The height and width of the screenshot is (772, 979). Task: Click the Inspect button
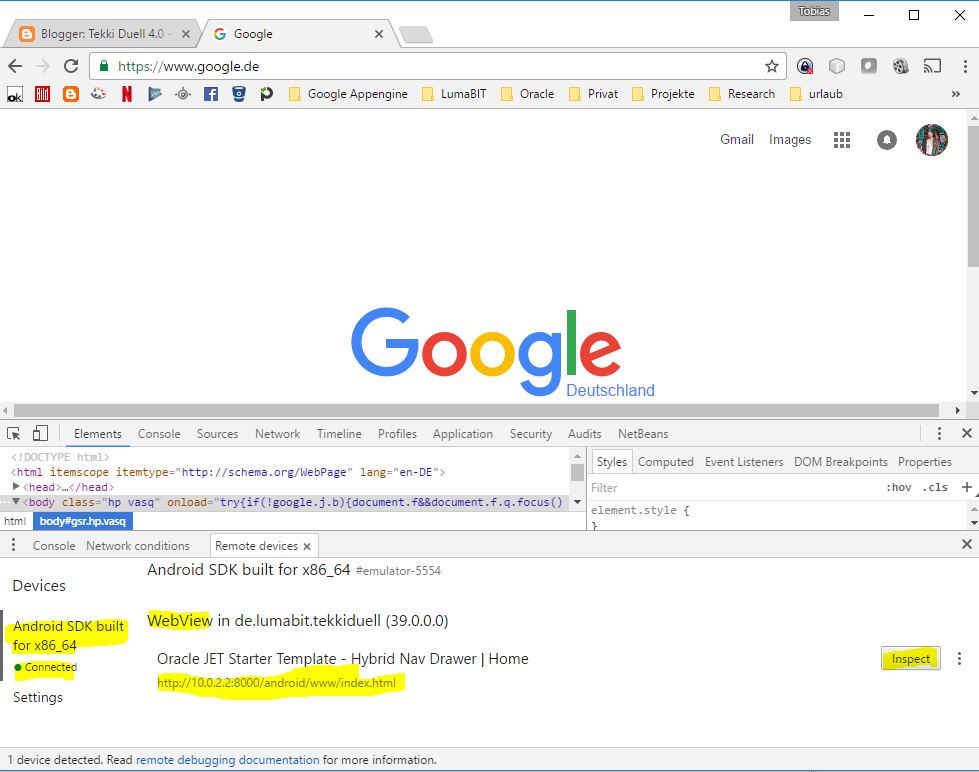tap(910, 658)
